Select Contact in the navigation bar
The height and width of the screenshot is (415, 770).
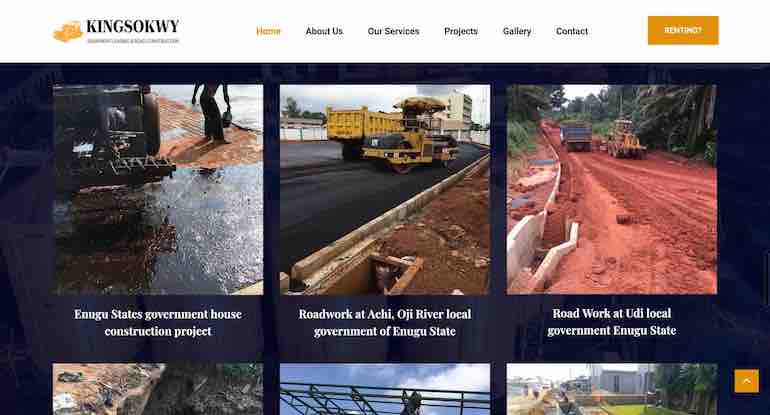pos(572,31)
